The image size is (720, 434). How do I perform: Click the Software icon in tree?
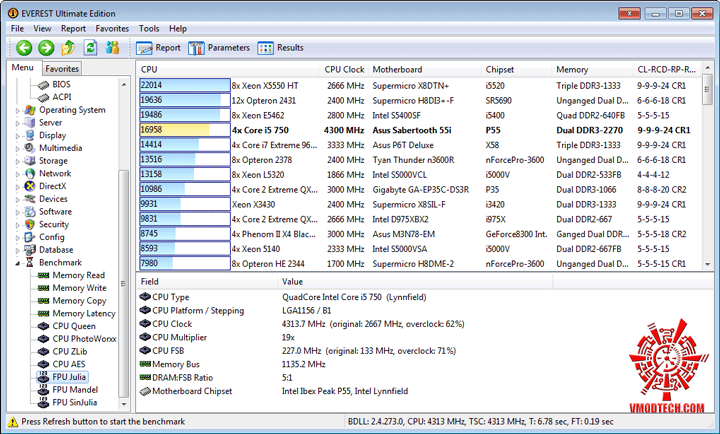coord(30,212)
